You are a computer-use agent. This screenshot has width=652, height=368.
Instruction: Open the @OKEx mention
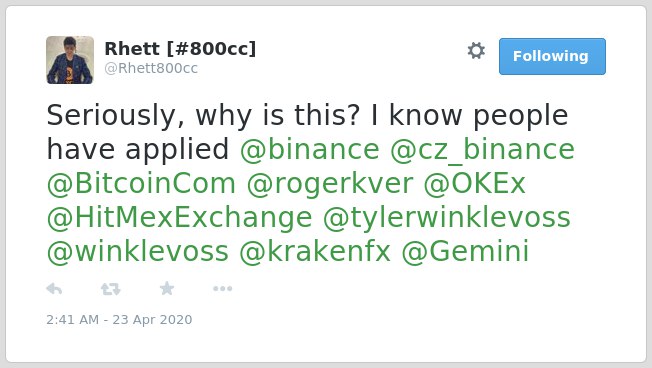(475, 183)
